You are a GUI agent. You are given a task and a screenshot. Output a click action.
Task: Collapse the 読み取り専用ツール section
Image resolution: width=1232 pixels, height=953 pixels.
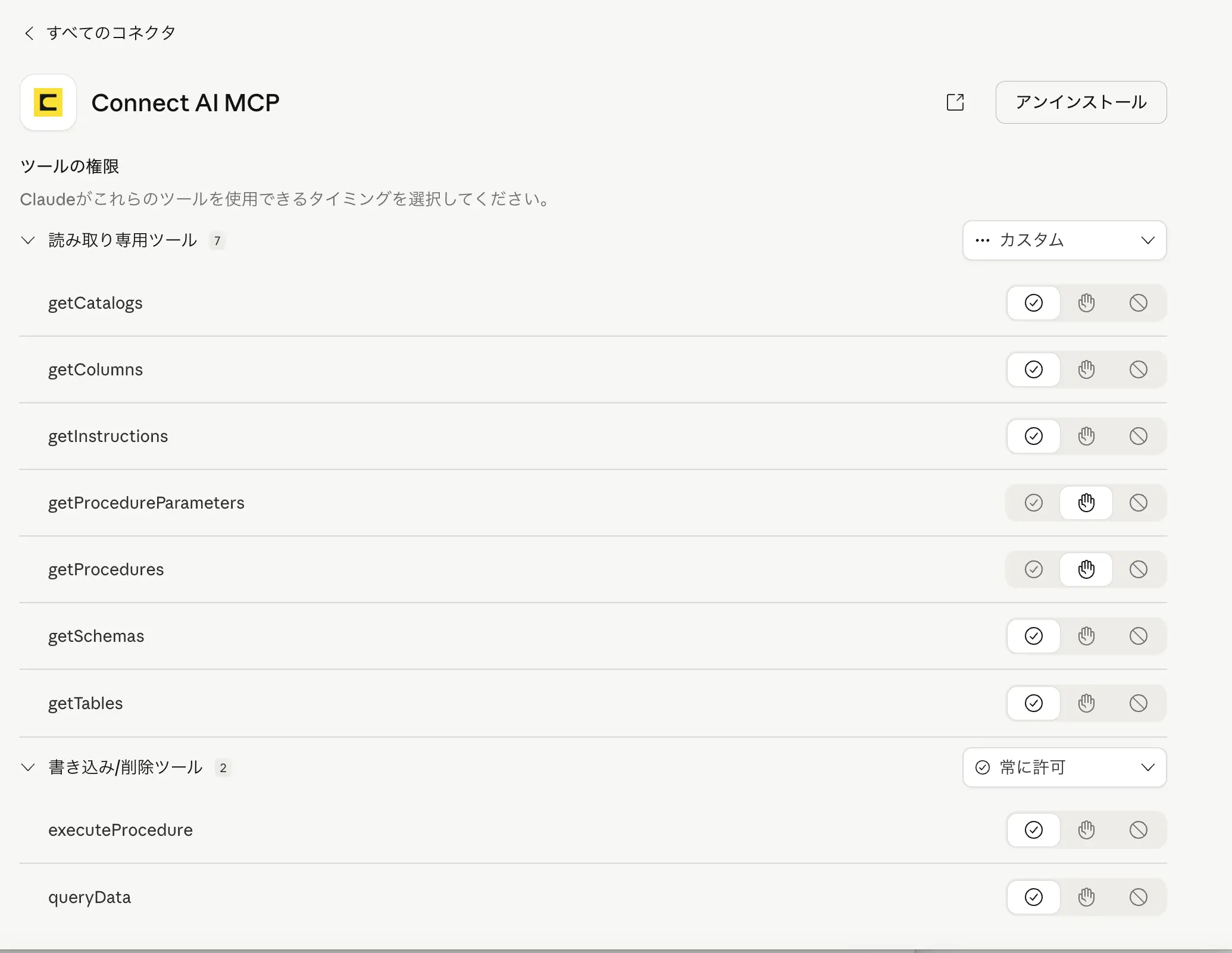28,240
